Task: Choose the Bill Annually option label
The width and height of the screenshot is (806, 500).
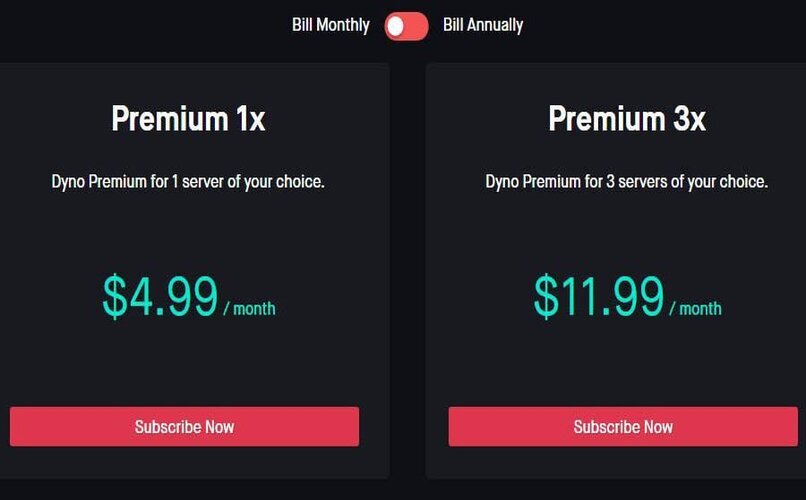Action: coord(482,25)
